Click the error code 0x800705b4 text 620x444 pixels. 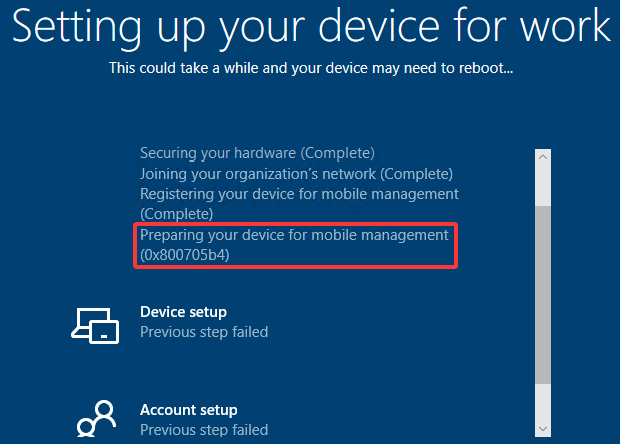(191, 255)
